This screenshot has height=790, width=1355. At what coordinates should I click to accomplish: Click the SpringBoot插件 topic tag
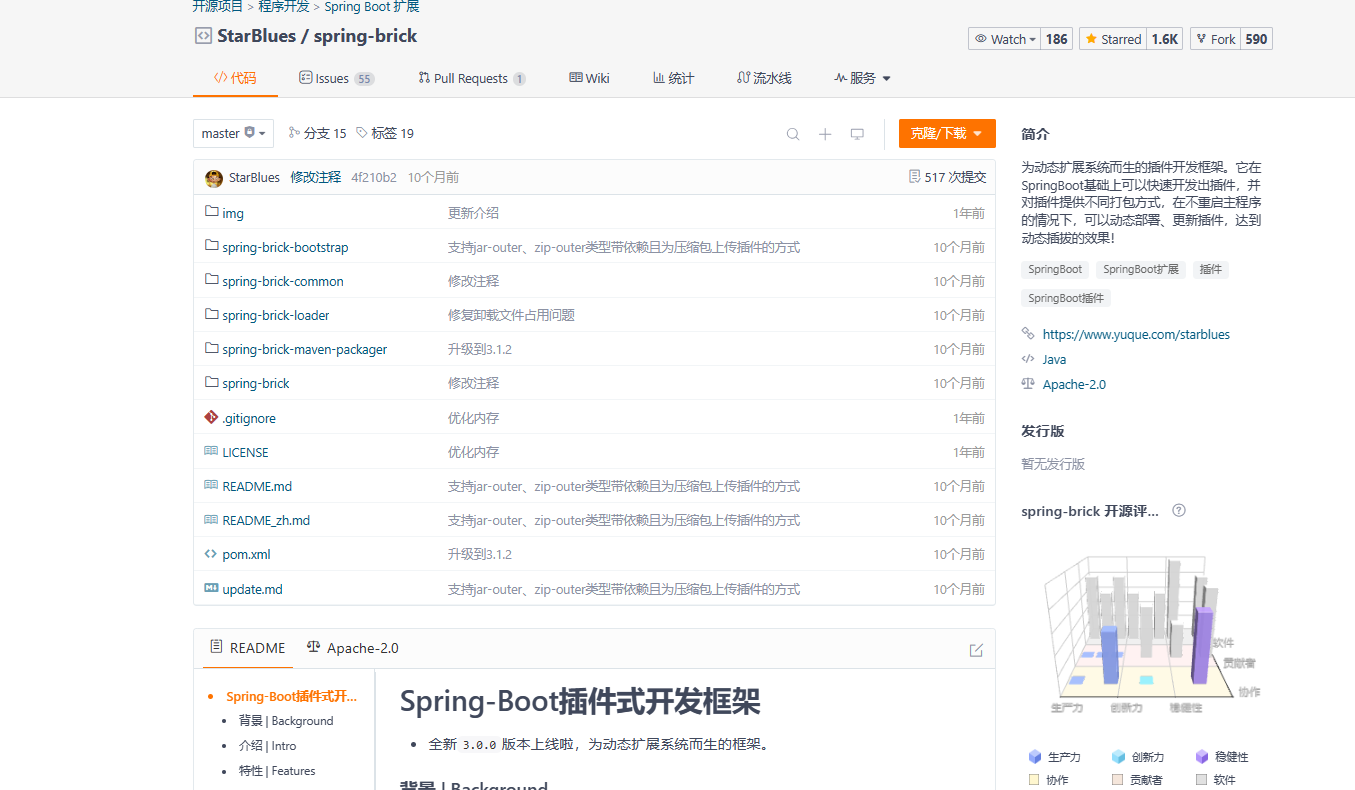1066,298
